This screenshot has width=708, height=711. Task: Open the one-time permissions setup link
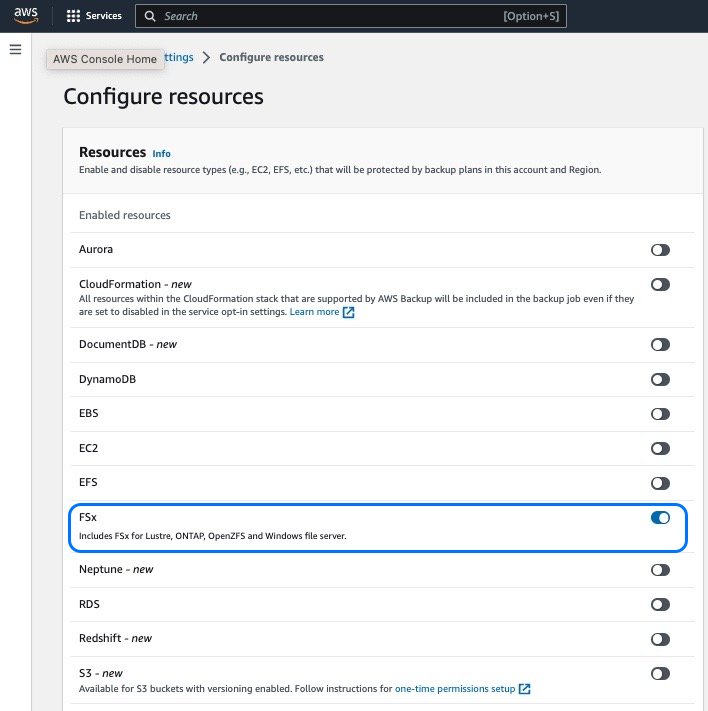455,689
